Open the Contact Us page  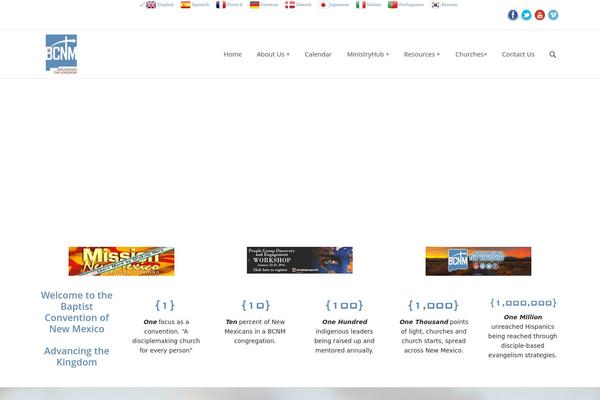coord(518,54)
